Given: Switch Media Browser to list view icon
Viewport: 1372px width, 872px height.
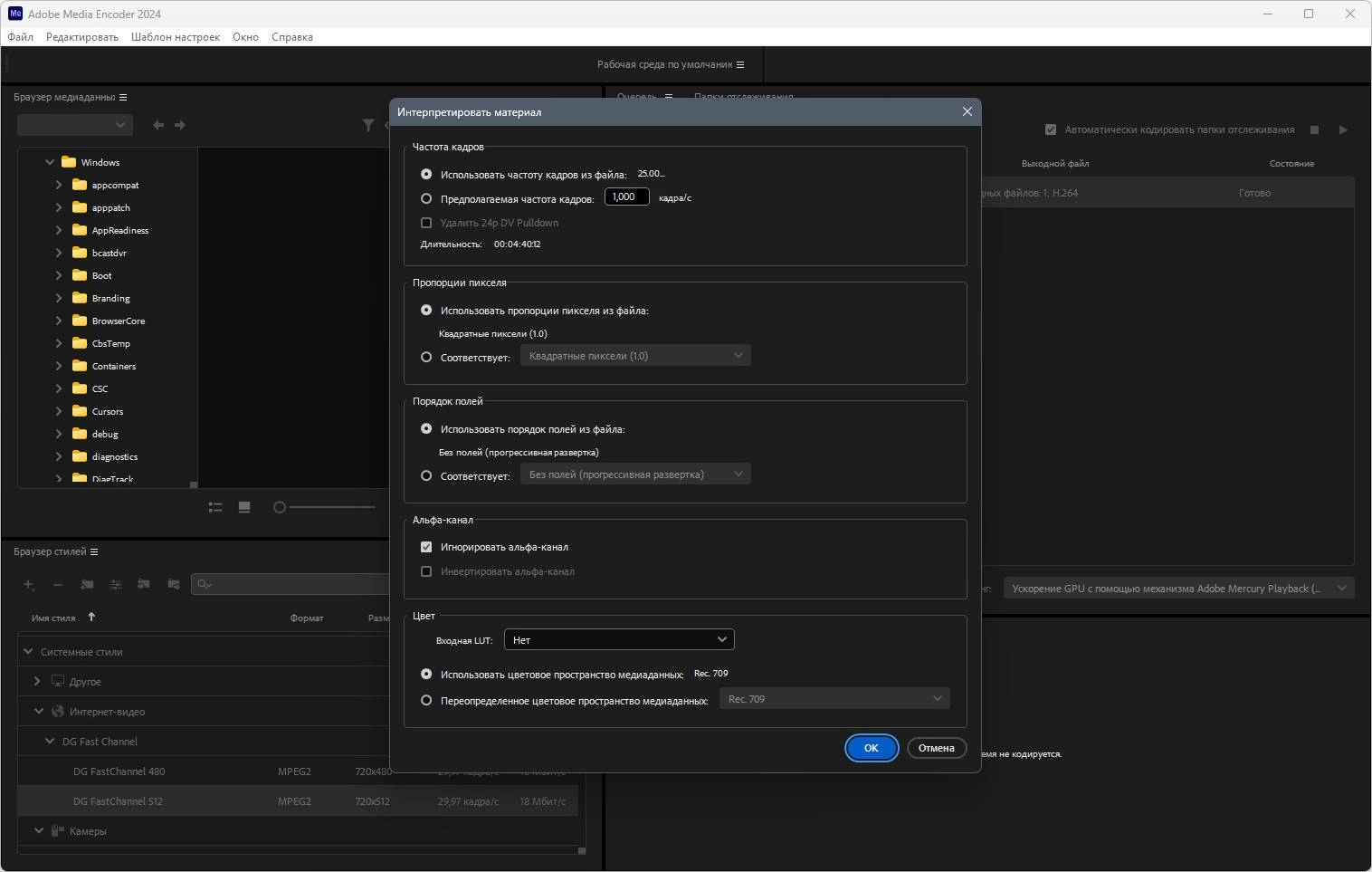Looking at the screenshot, I should pos(215,507).
